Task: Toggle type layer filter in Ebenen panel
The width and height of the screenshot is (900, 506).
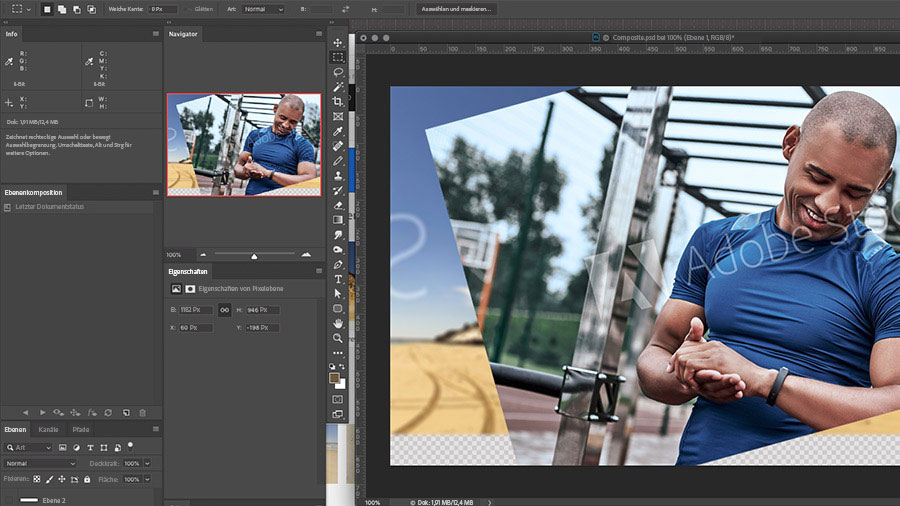Action: 90,447
